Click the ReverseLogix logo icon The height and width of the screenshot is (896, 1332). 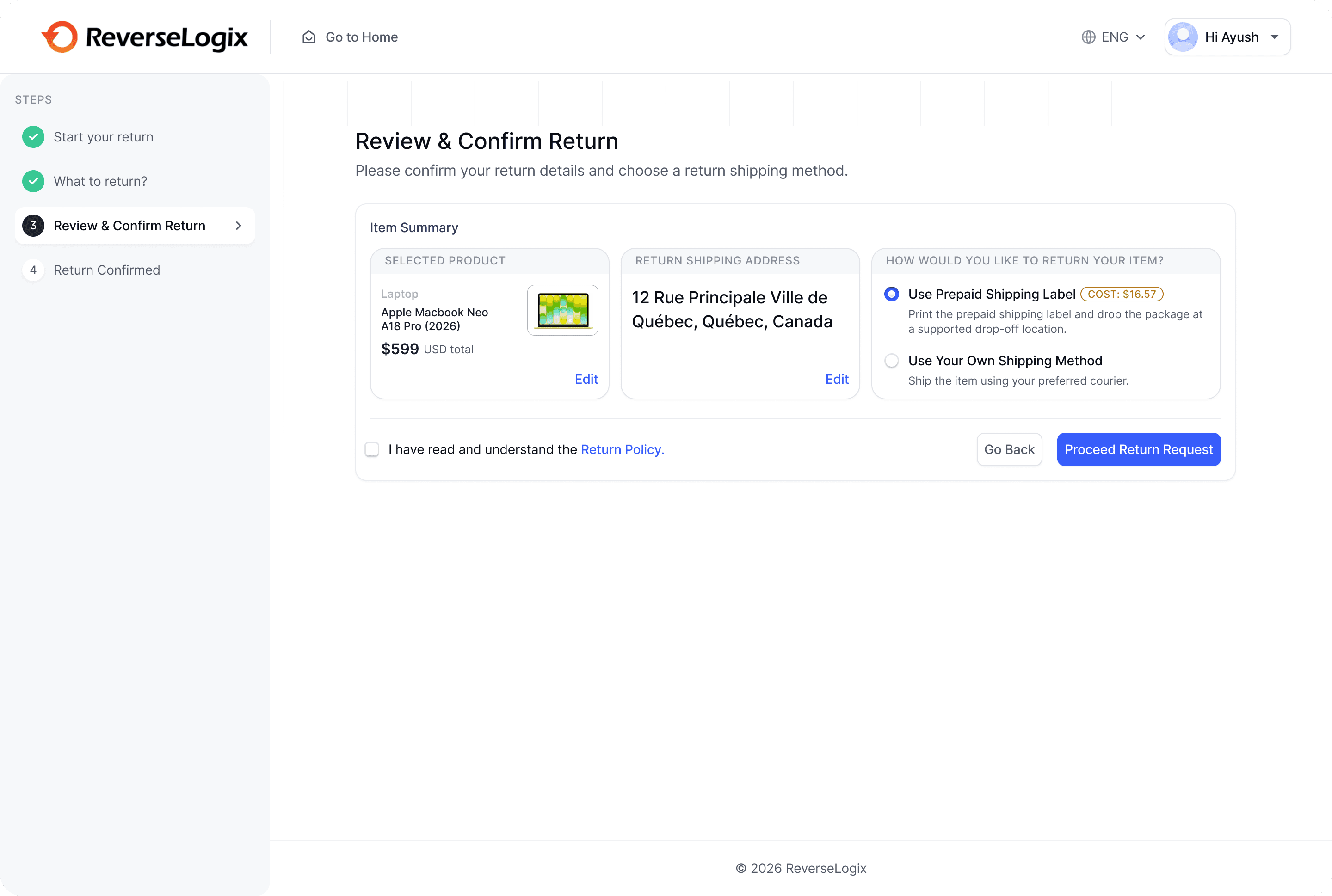pos(60,37)
